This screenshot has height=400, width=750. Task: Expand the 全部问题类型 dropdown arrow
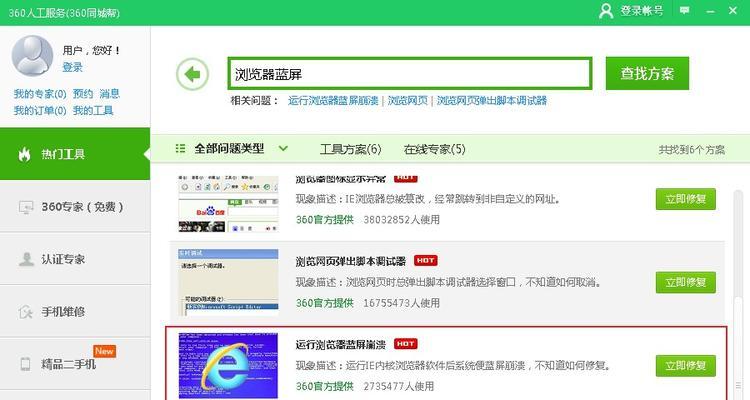pos(283,148)
